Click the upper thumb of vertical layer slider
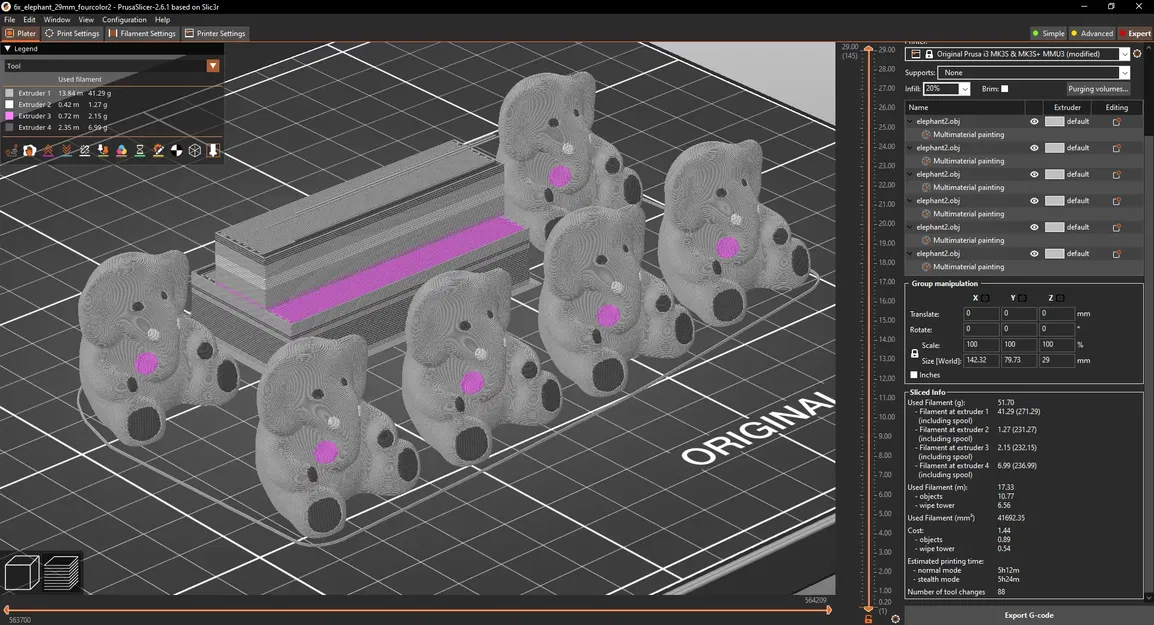This screenshot has height=625, width=1154. tap(868, 49)
